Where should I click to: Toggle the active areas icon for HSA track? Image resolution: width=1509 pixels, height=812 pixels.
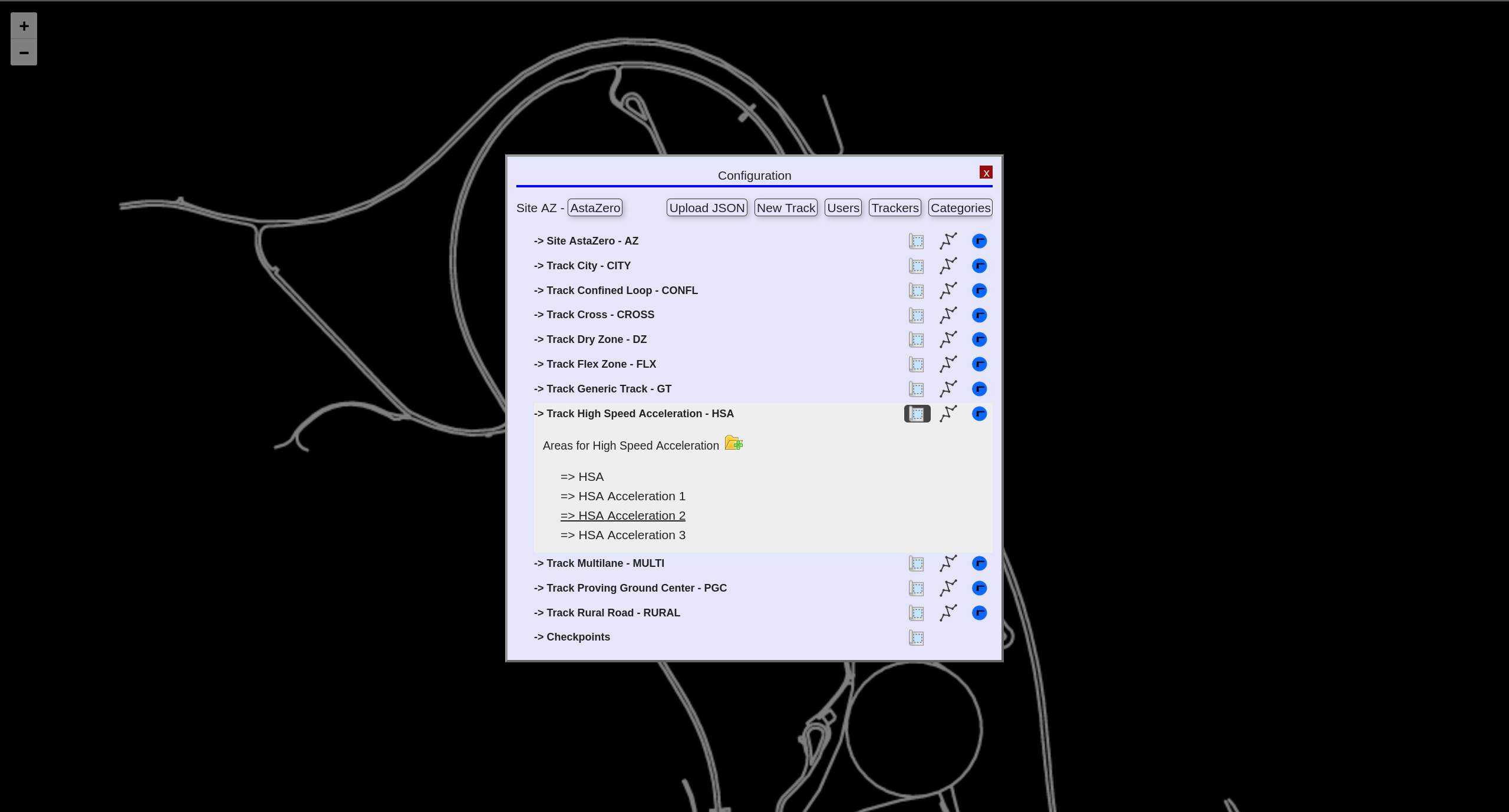click(x=917, y=414)
